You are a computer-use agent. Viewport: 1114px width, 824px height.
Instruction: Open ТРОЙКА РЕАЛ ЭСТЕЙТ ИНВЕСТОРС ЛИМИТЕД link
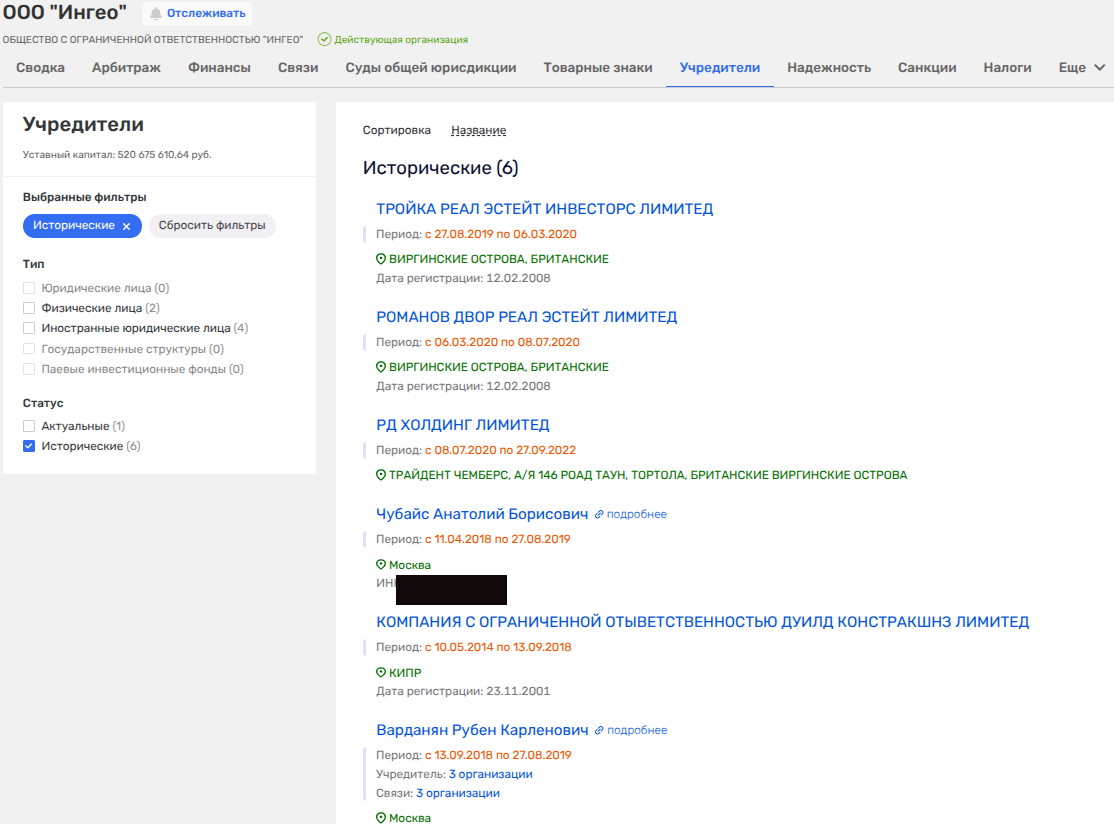[544, 209]
